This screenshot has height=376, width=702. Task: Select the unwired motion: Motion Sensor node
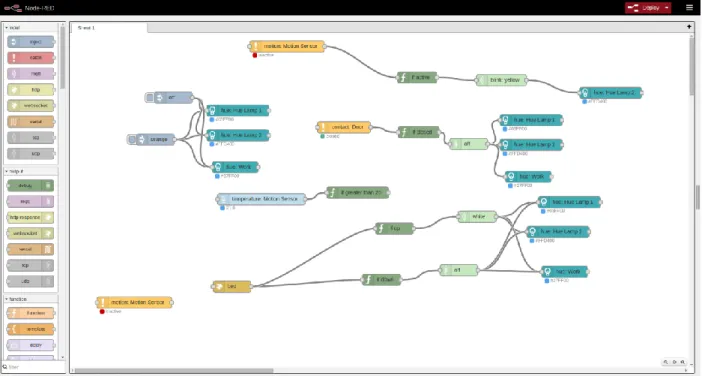(x=134, y=303)
